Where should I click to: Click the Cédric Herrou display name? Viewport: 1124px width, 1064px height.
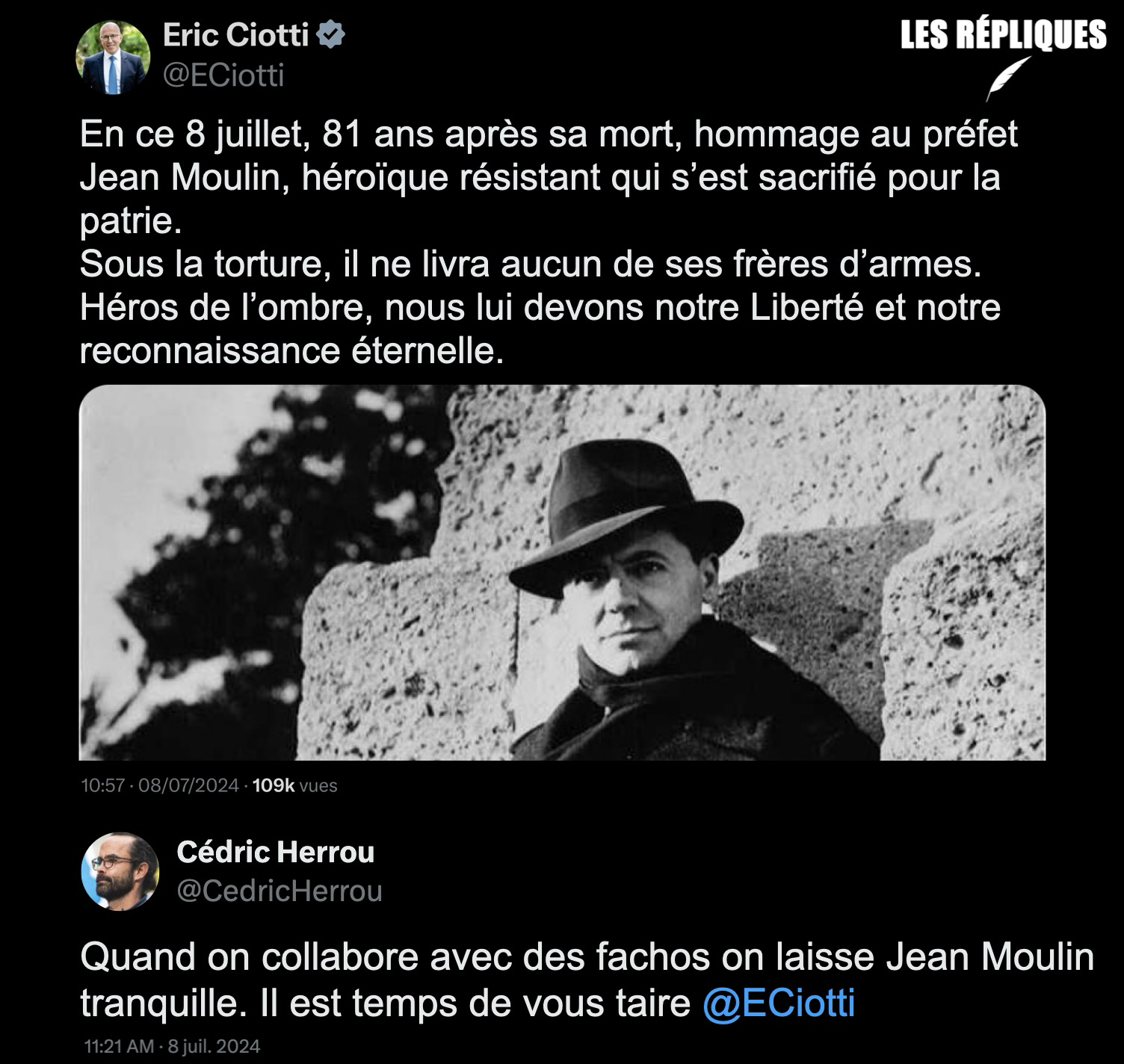[x=276, y=852]
